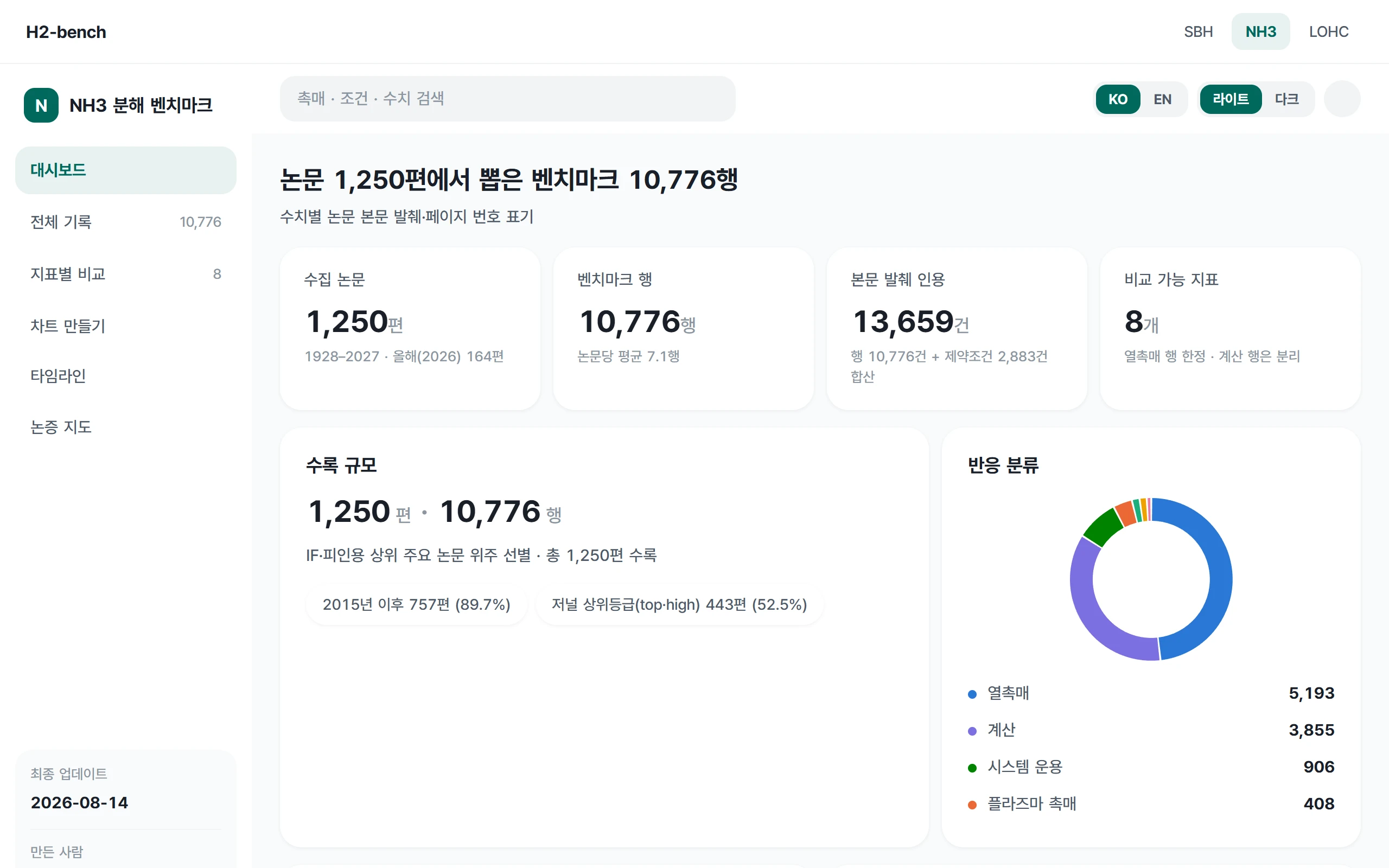The height and width of the screenshot is (868, 1389).
Task: Click the 408 value in legend
Action: click(x=1319, y=803)
